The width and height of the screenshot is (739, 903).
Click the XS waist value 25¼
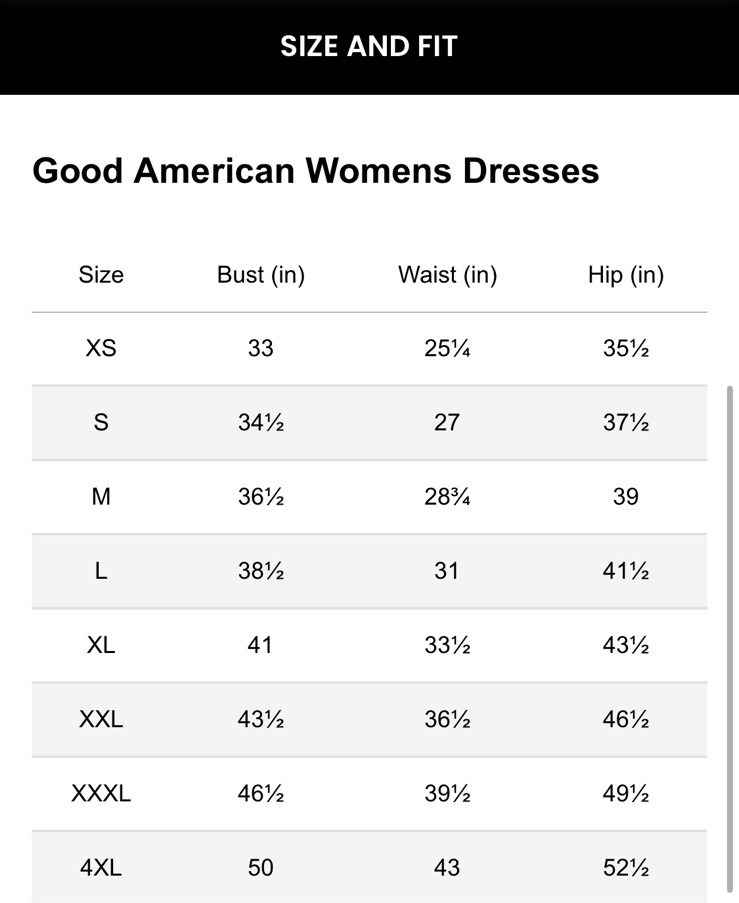(x=447, y=348)
